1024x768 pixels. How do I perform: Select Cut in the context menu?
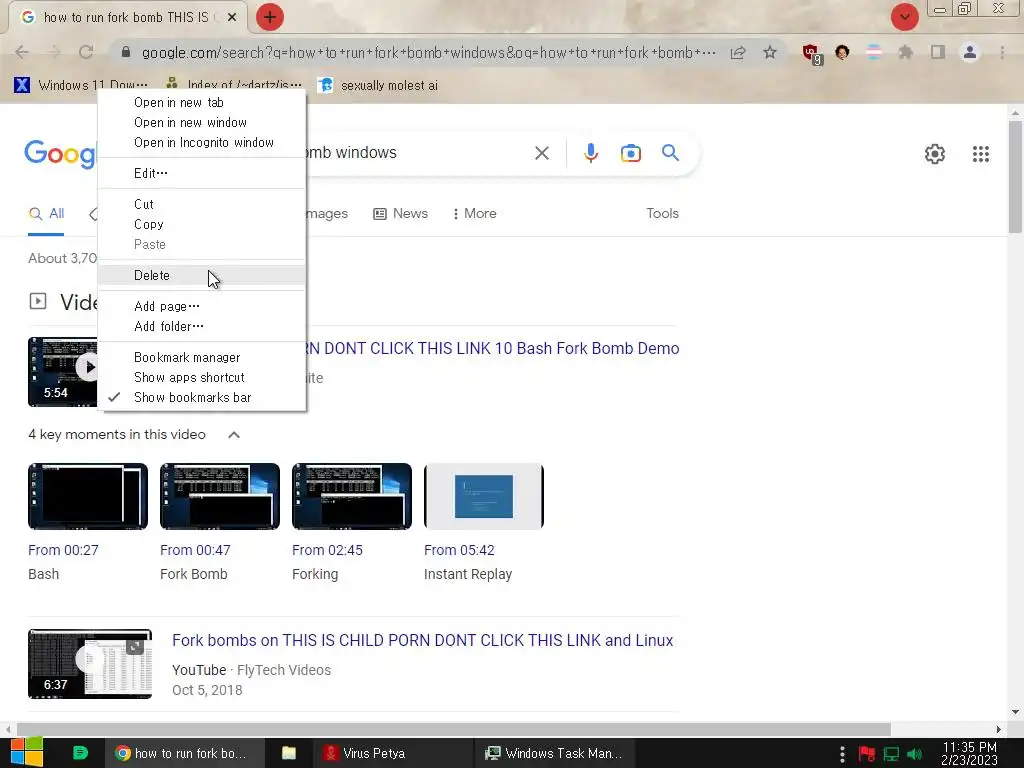click(202, 204)
